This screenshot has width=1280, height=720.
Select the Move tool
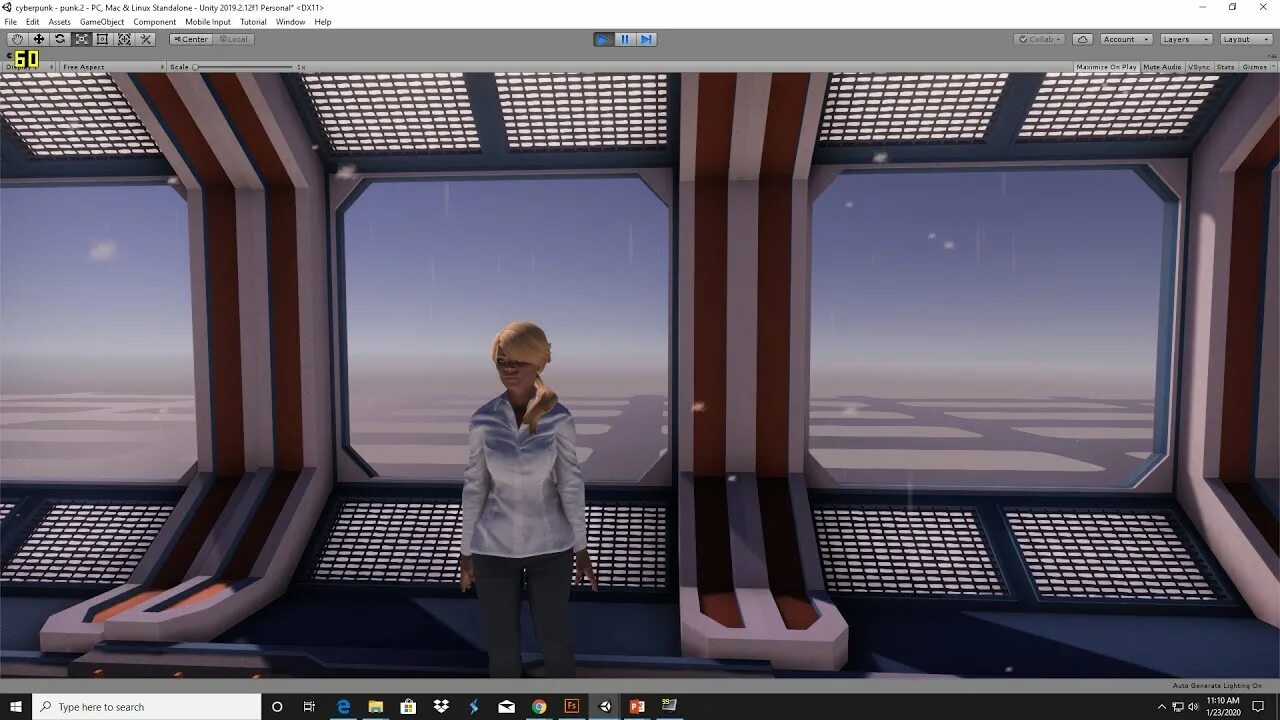[x=38, y=39]
